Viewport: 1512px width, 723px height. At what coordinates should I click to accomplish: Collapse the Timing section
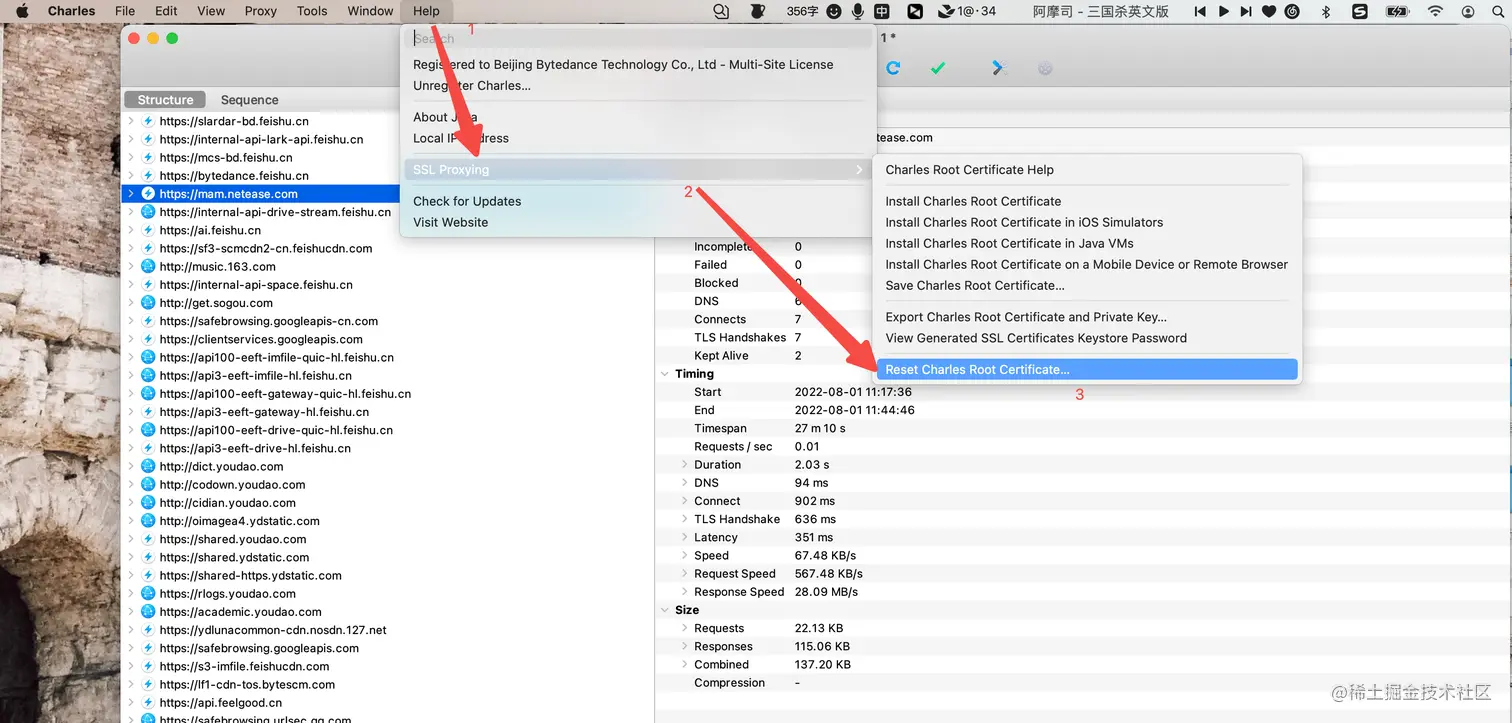(665, 374)
